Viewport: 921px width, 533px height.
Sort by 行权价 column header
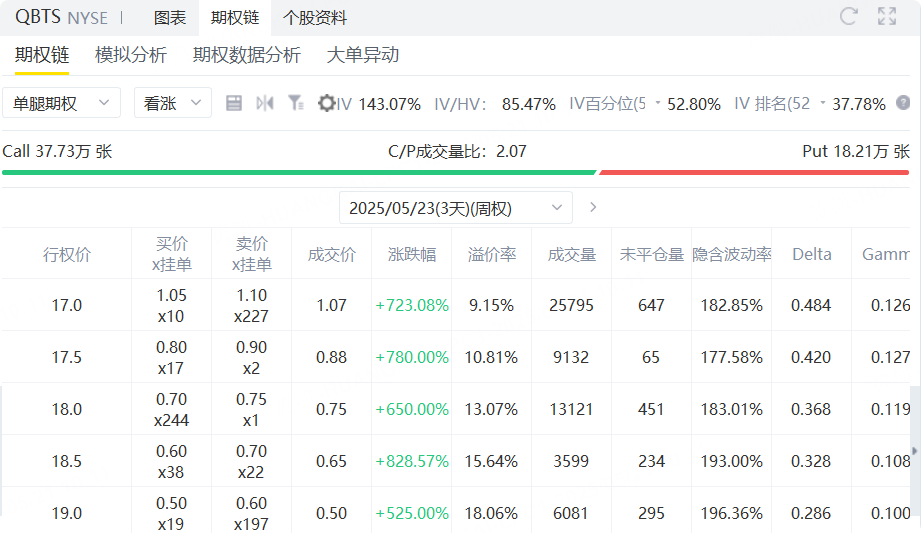pyautogui.click(x=66, y=254)
